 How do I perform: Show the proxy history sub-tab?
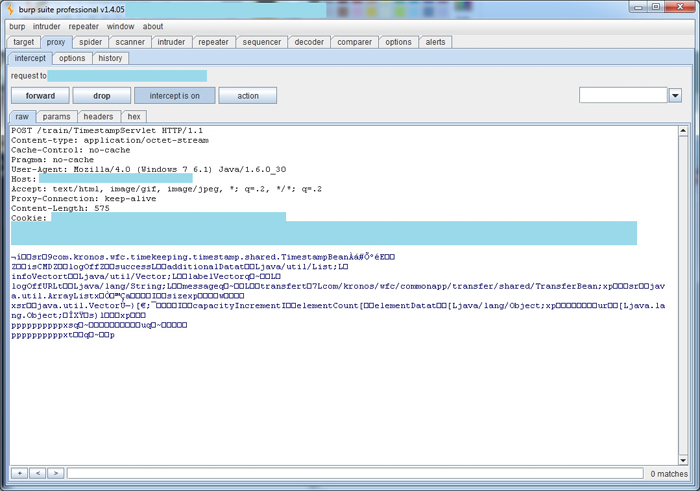tap(110, 58)
